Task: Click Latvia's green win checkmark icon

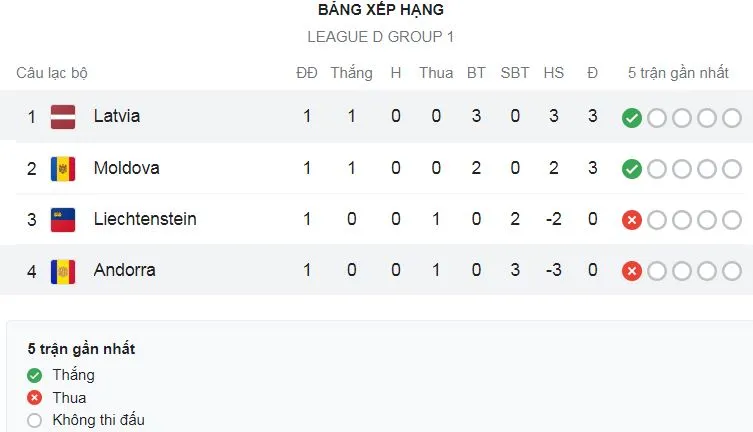Action: [631, 117]
